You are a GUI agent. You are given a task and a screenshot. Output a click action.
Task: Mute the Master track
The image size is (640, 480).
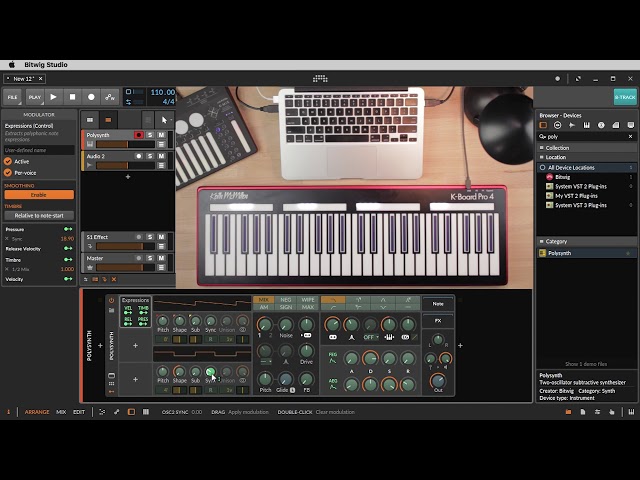tap(161, 258)
